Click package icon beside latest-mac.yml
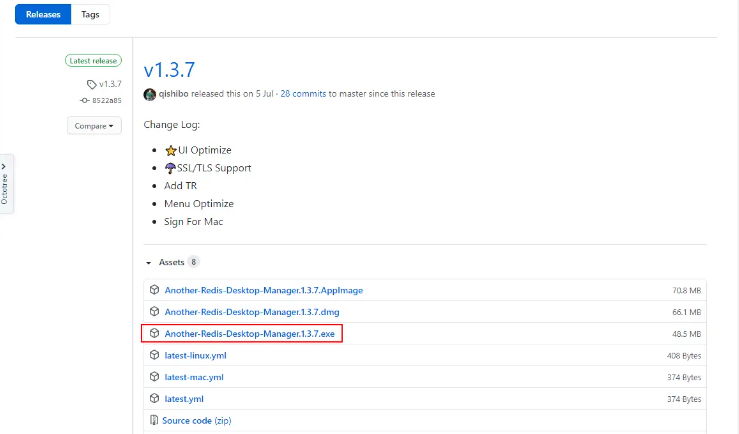The image size is (739, 434). (154, 377)
